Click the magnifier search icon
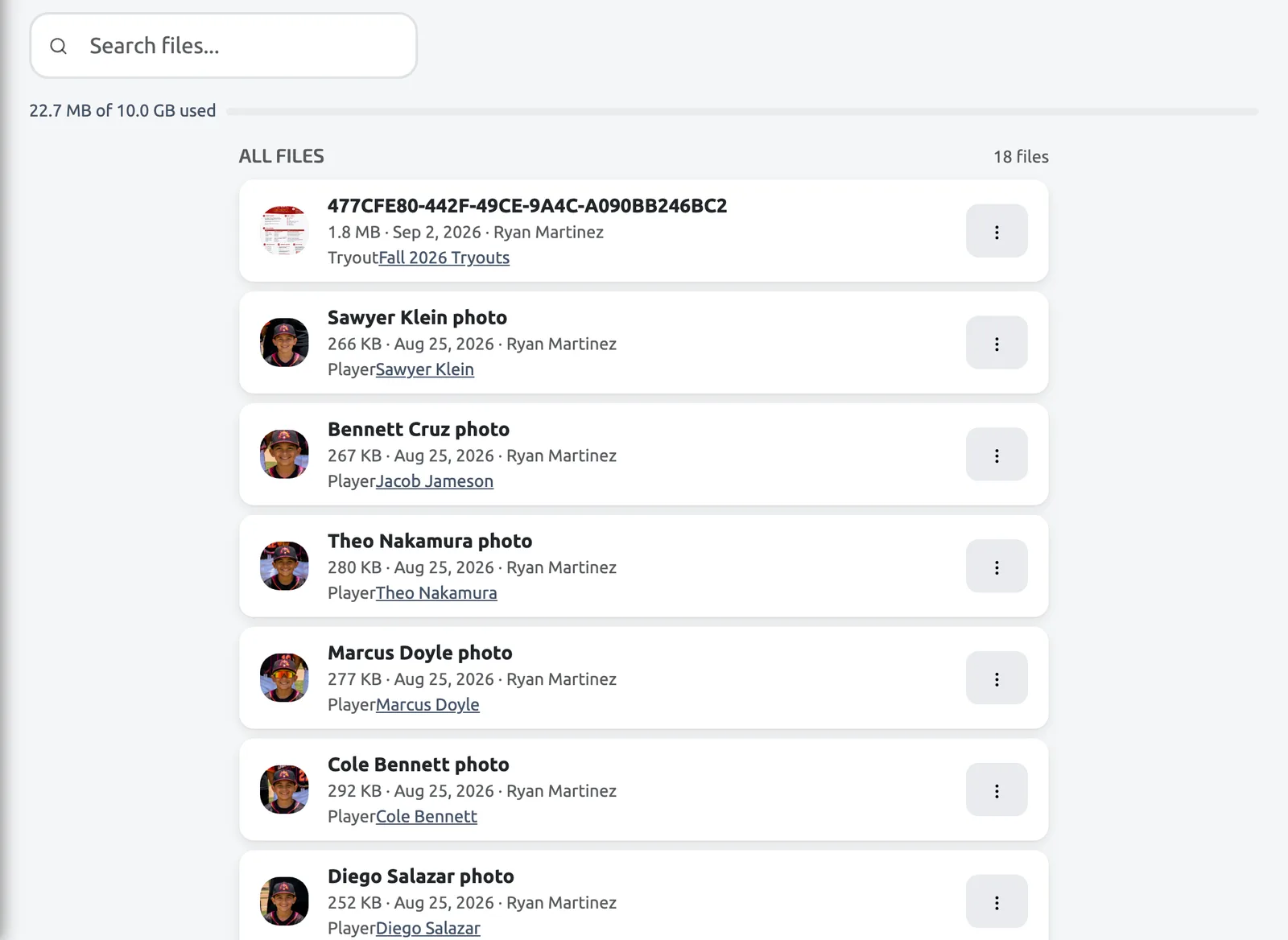The width and height of the screenshot is (1288, 940). click(x=58, y=46)
